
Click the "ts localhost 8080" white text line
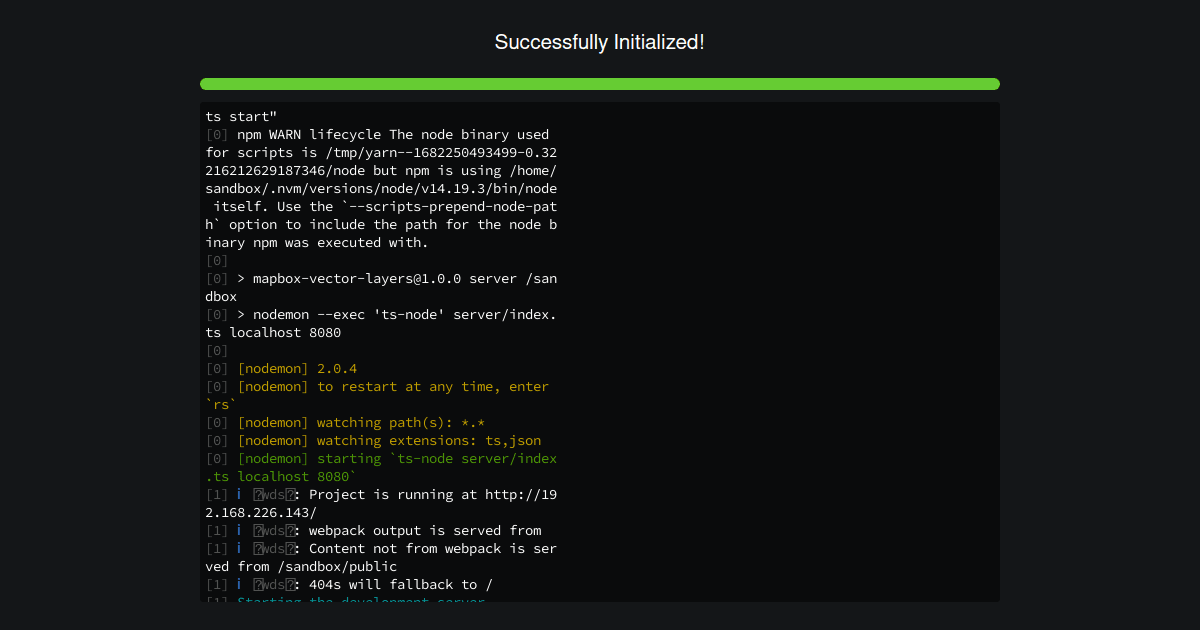(273, 333)
